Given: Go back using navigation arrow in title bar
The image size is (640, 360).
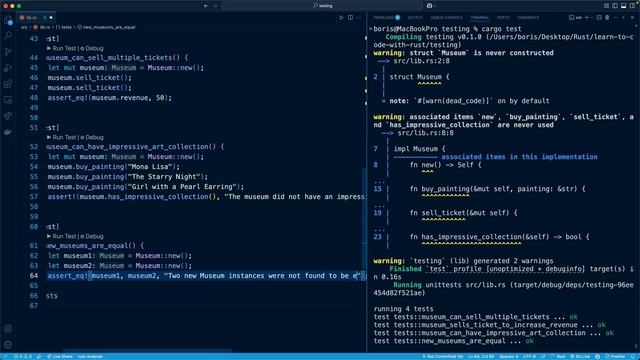Looking at the screenshot, I should click(x=206, y=6).
